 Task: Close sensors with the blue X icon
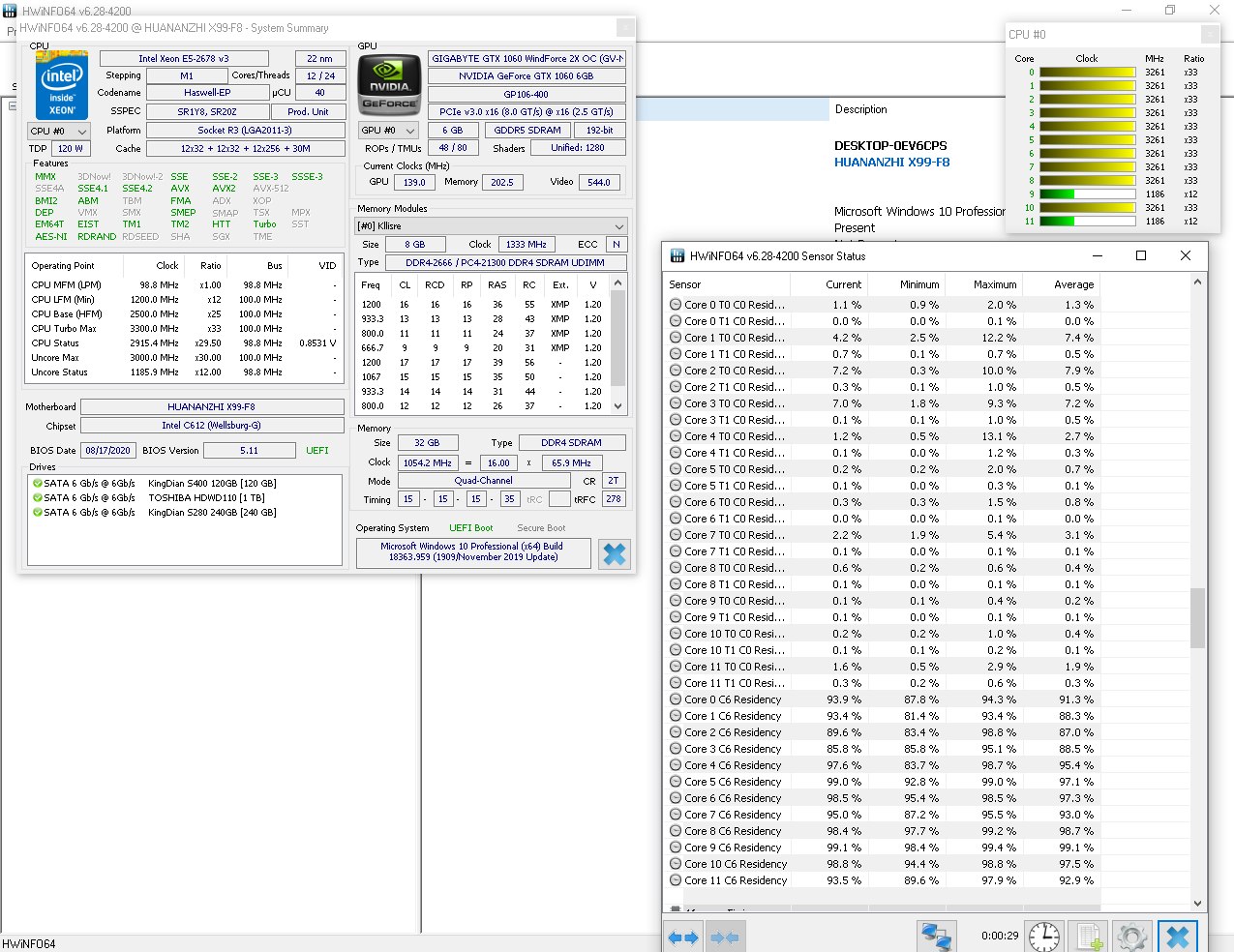pos(1178,937)
